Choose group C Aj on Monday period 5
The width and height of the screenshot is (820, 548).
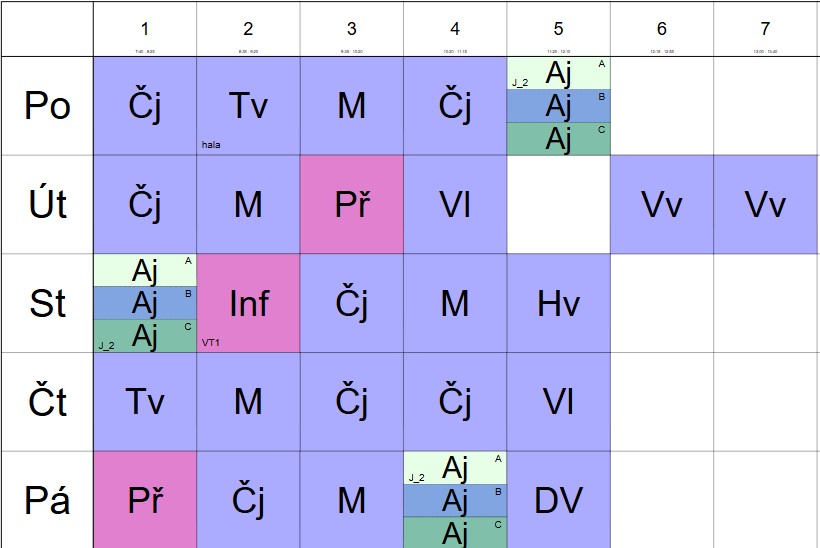point(559,139)
